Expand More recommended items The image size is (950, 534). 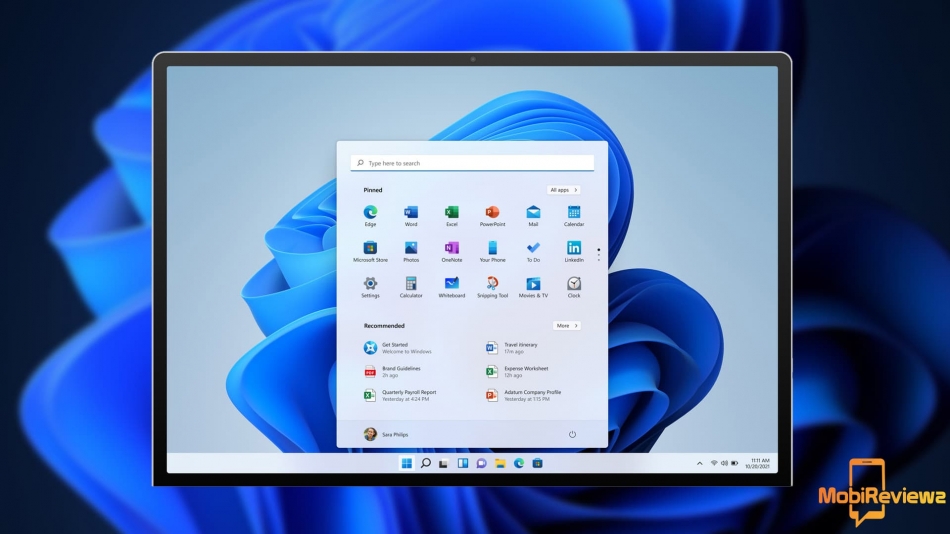566,326
